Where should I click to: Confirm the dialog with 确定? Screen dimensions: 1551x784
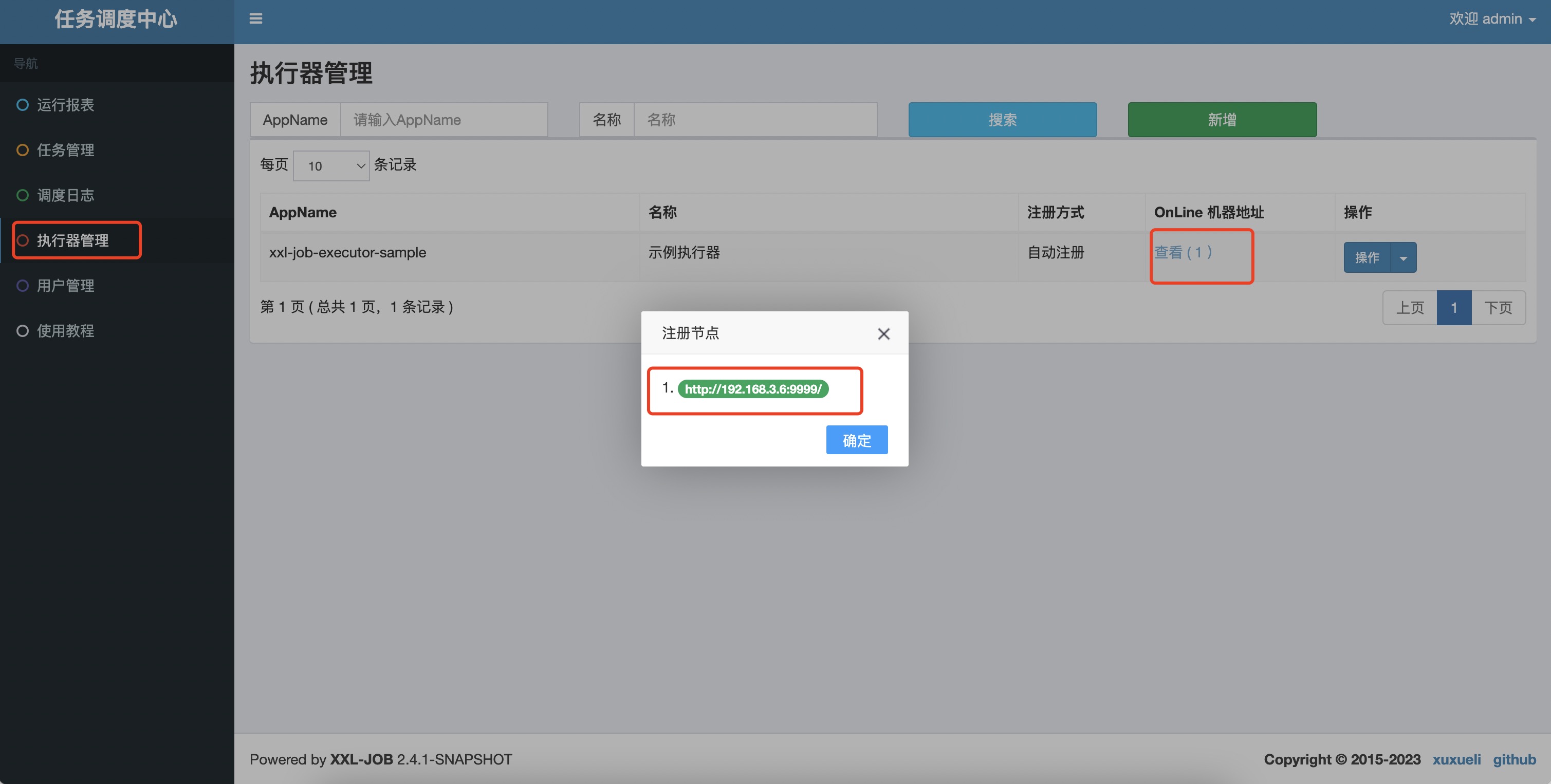[856, 440]
